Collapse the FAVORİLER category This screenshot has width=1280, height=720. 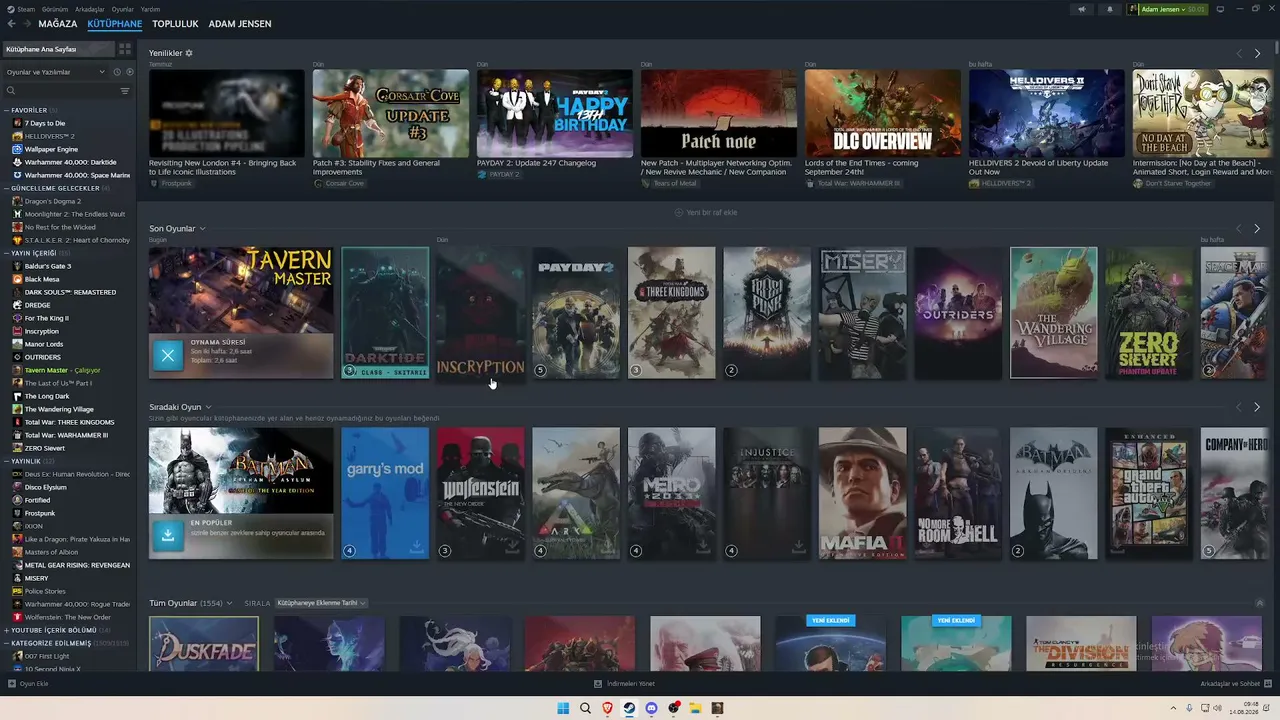coord(6,110)
